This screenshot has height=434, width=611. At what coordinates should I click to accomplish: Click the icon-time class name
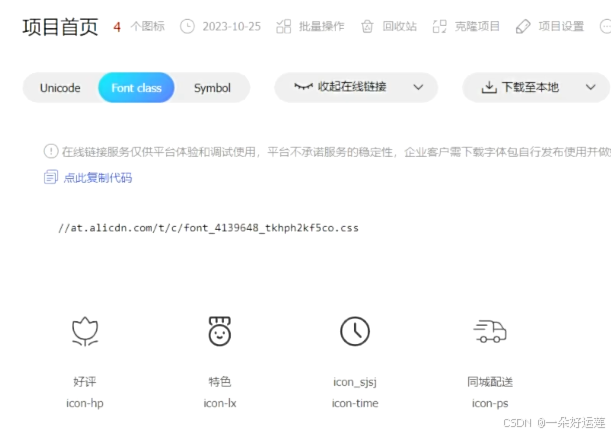coord(355,403)
